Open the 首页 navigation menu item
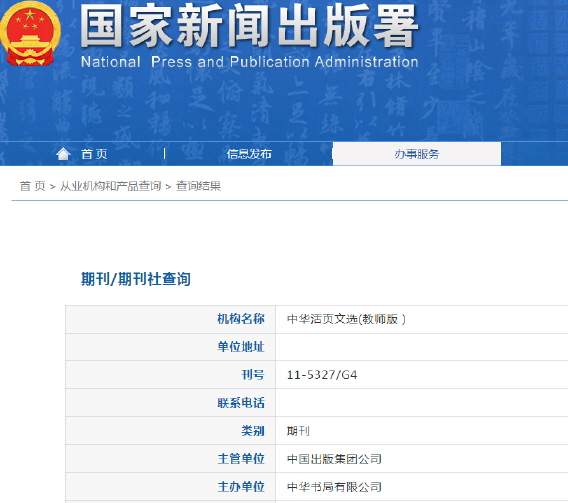This screenshot has width=568, height=503. click(94, 154)
